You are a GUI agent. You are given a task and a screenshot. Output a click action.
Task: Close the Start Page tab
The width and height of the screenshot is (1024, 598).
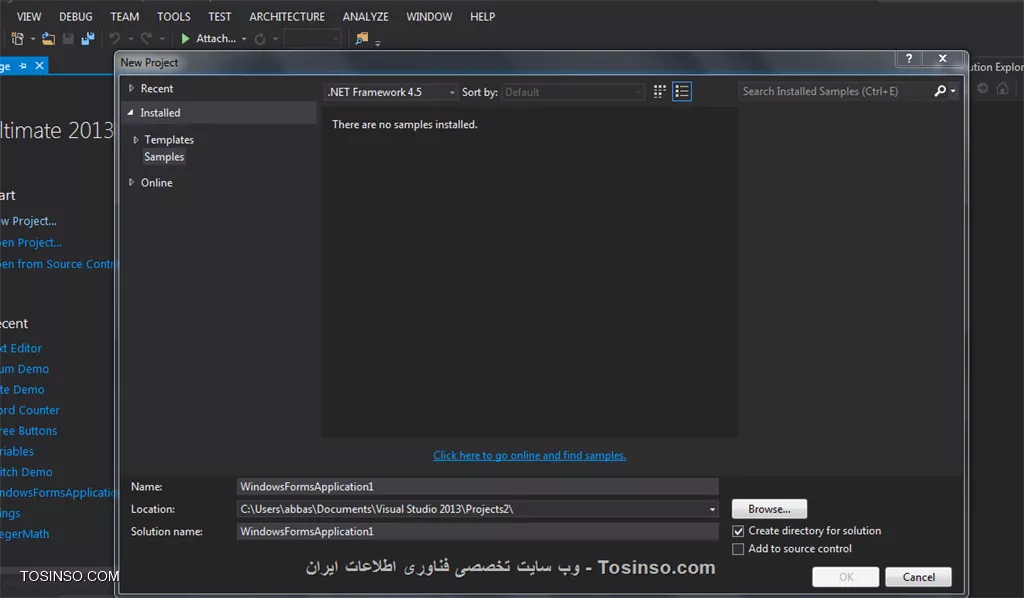(39, 65)
